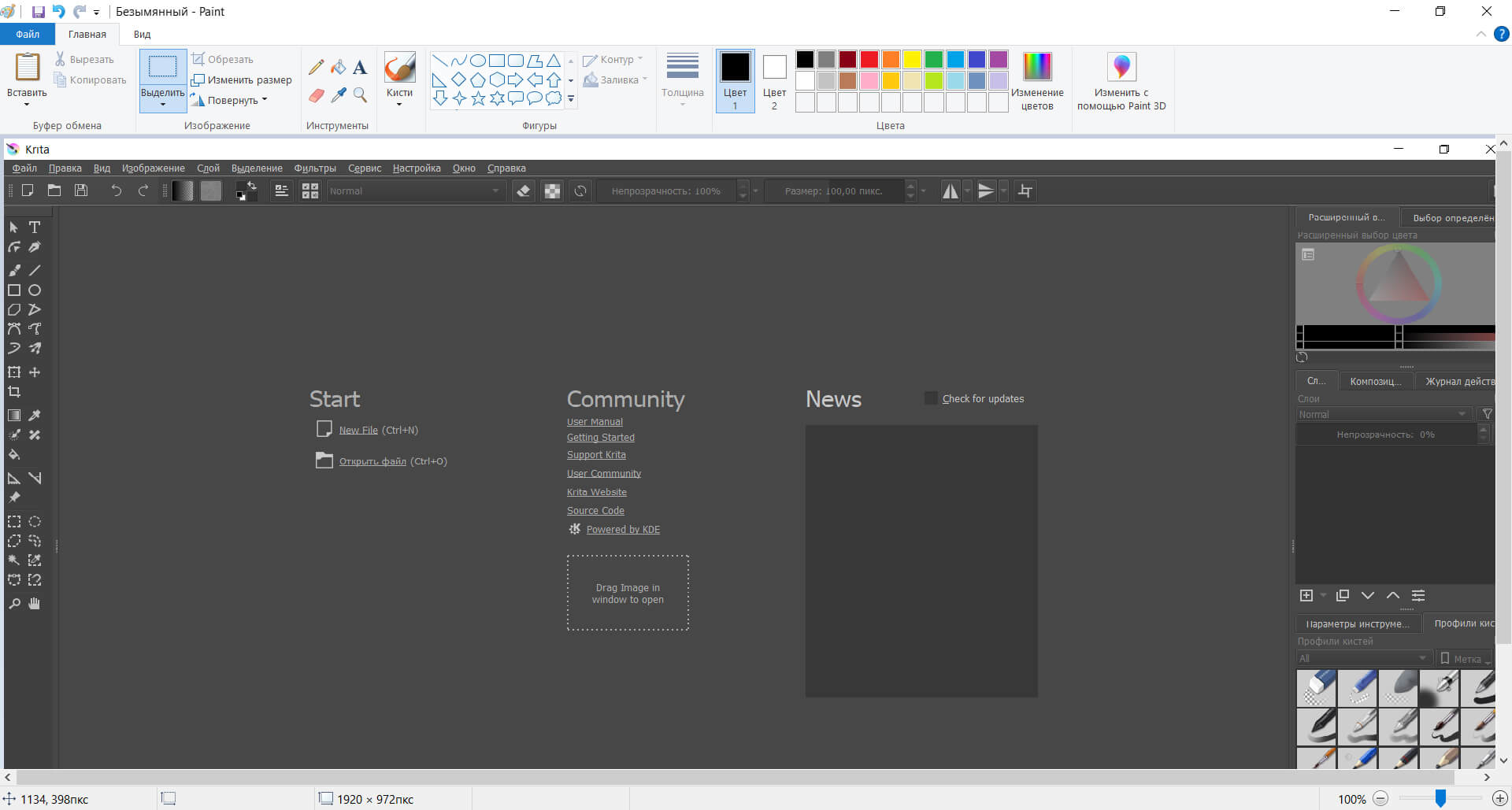This screenshot has width=1512, height=810.
Task: Select the Paint eraser tool
Action: click(x=316, y=95)
